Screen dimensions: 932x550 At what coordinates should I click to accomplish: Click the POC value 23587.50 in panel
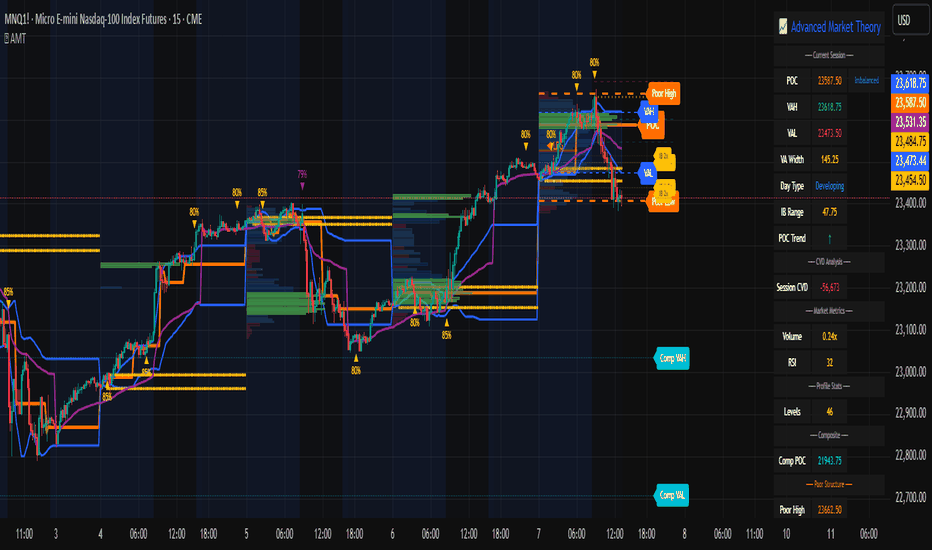pos(829,81)
